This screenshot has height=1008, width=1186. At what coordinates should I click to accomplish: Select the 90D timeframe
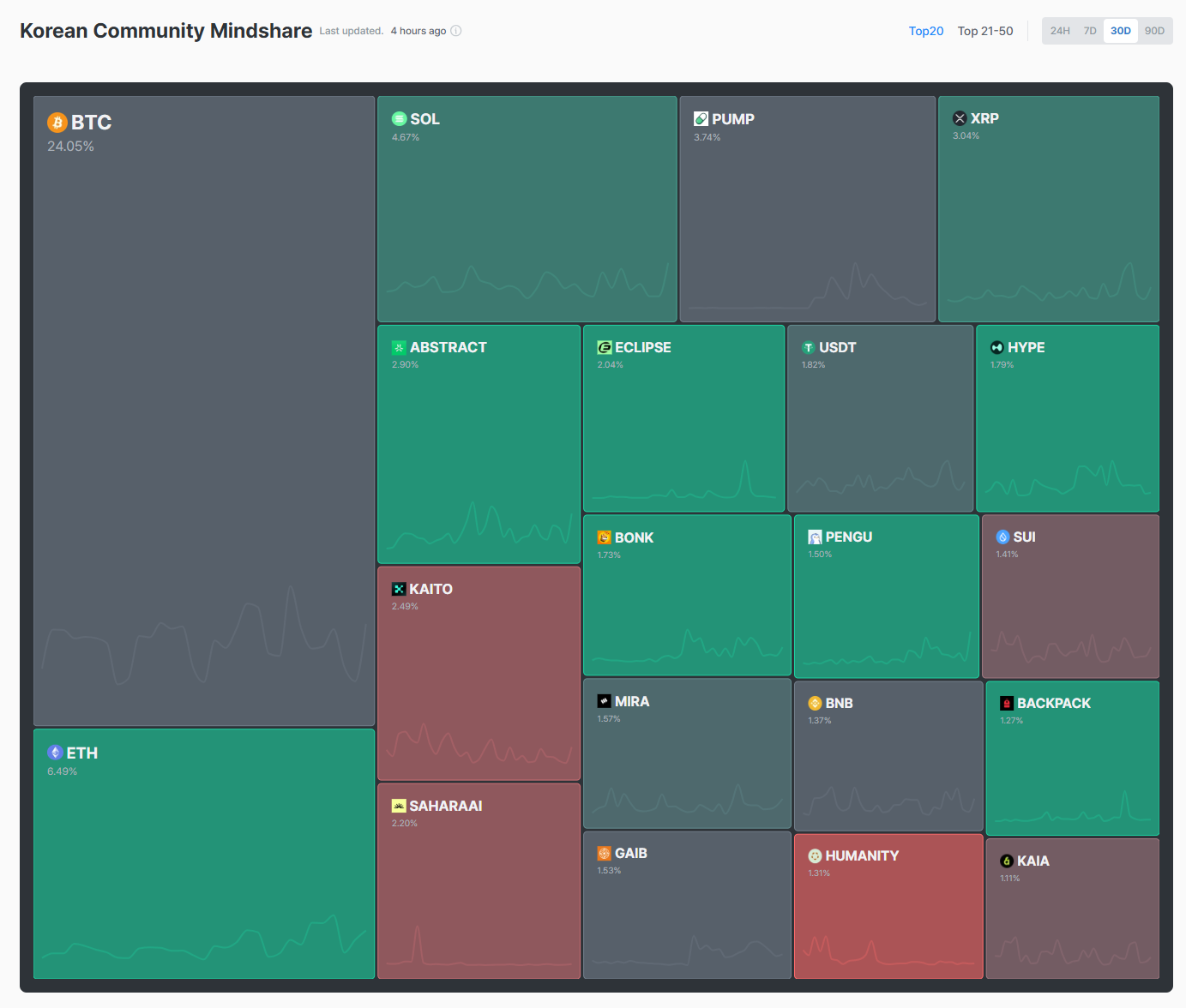pos(1154,31)
